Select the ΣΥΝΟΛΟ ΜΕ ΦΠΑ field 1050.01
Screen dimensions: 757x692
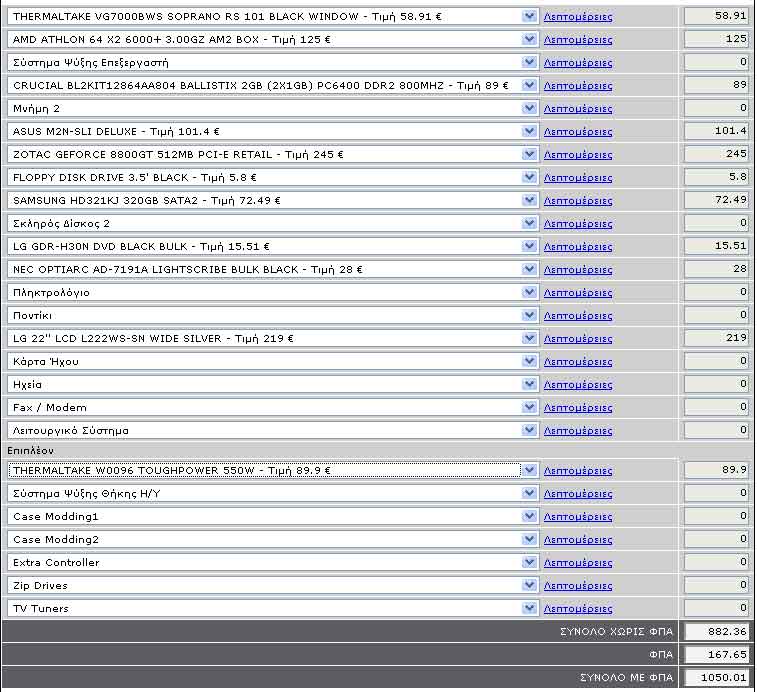[x=716, y=678]
